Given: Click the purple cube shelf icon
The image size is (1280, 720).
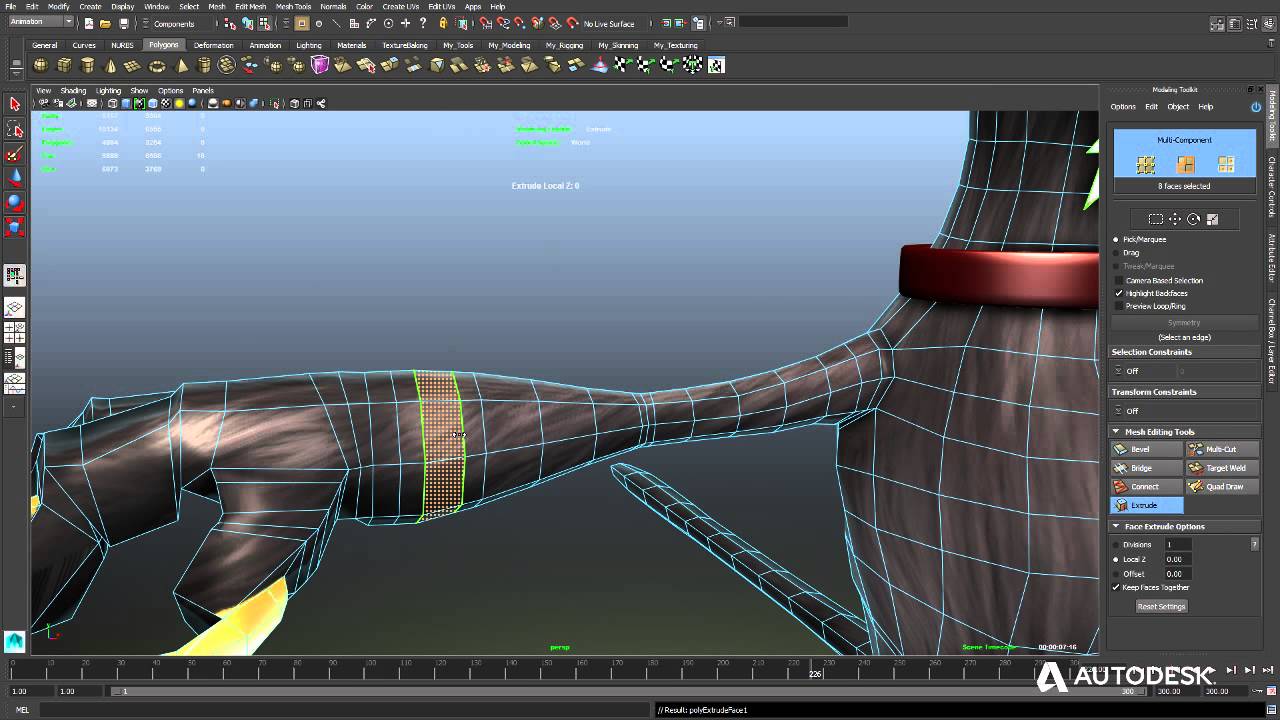Looking at the screenshot, I should pyautogui.click(x=320, y=65).
